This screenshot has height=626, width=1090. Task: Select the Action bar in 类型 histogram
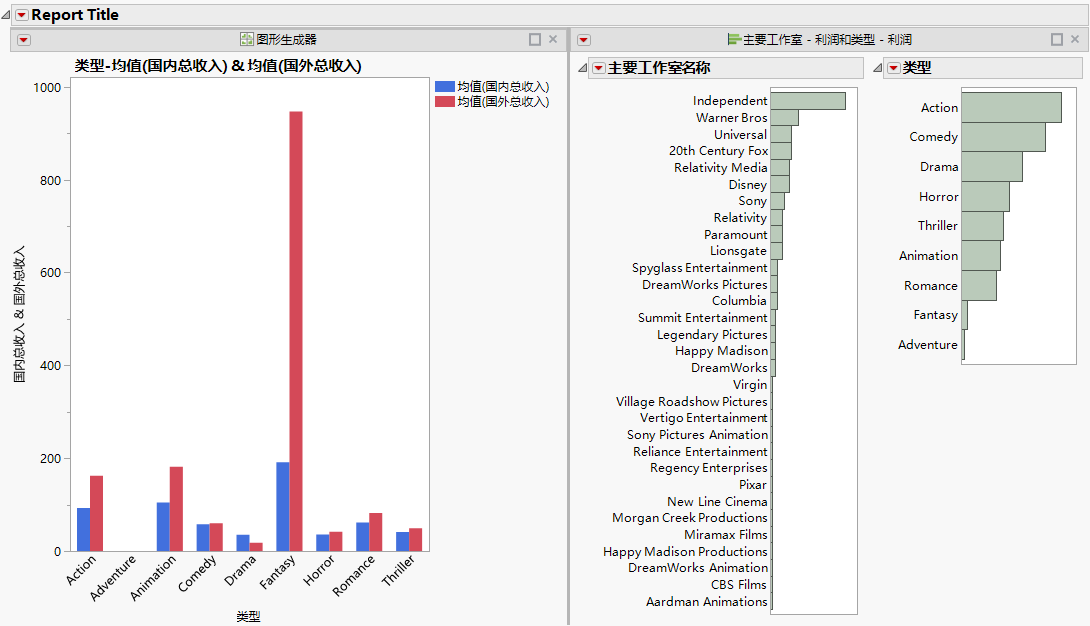[x=1011, y=108]
